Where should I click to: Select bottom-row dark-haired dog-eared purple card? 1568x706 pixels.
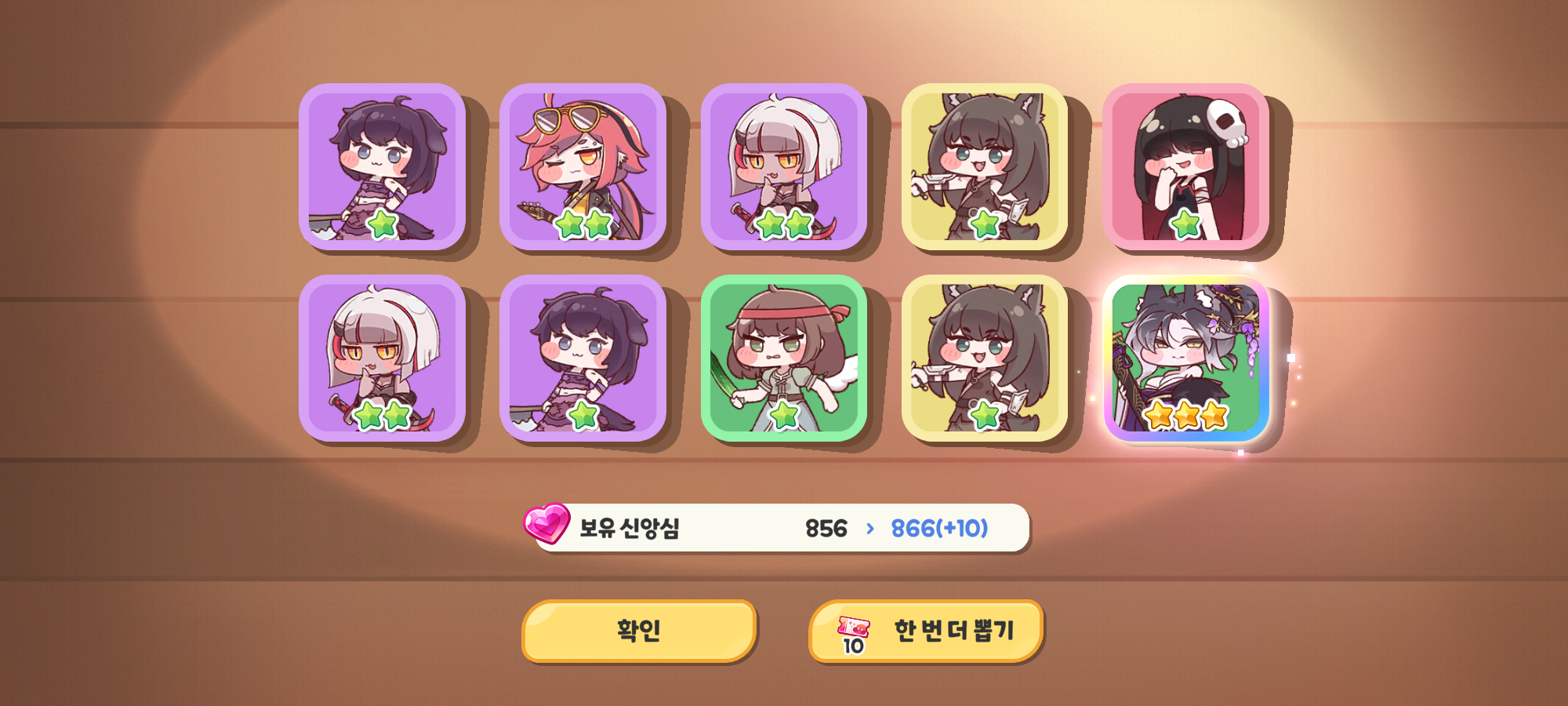tap(583, 358)
